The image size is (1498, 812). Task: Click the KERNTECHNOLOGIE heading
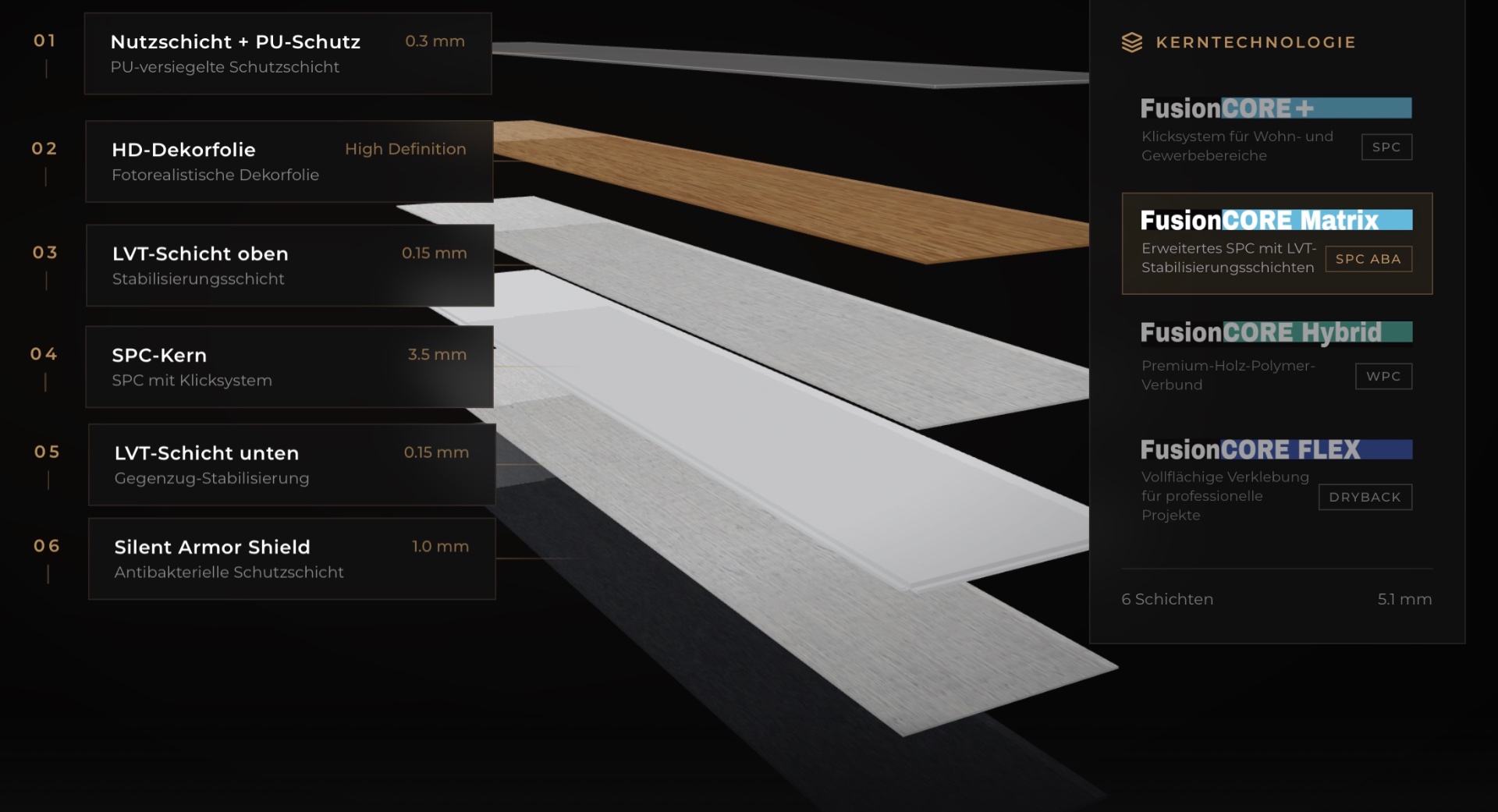point(1256,42)
